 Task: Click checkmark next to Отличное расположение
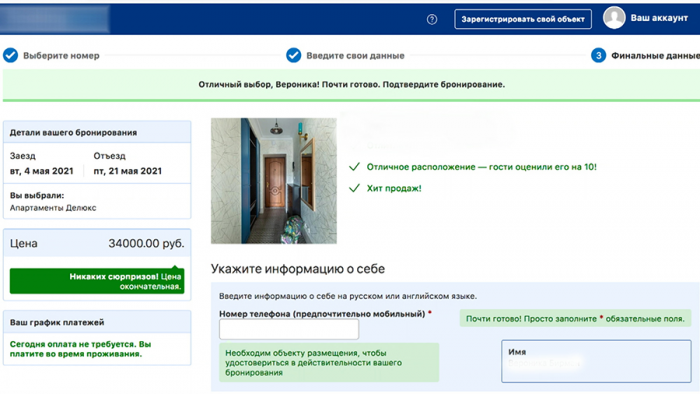tap(354, 167)
